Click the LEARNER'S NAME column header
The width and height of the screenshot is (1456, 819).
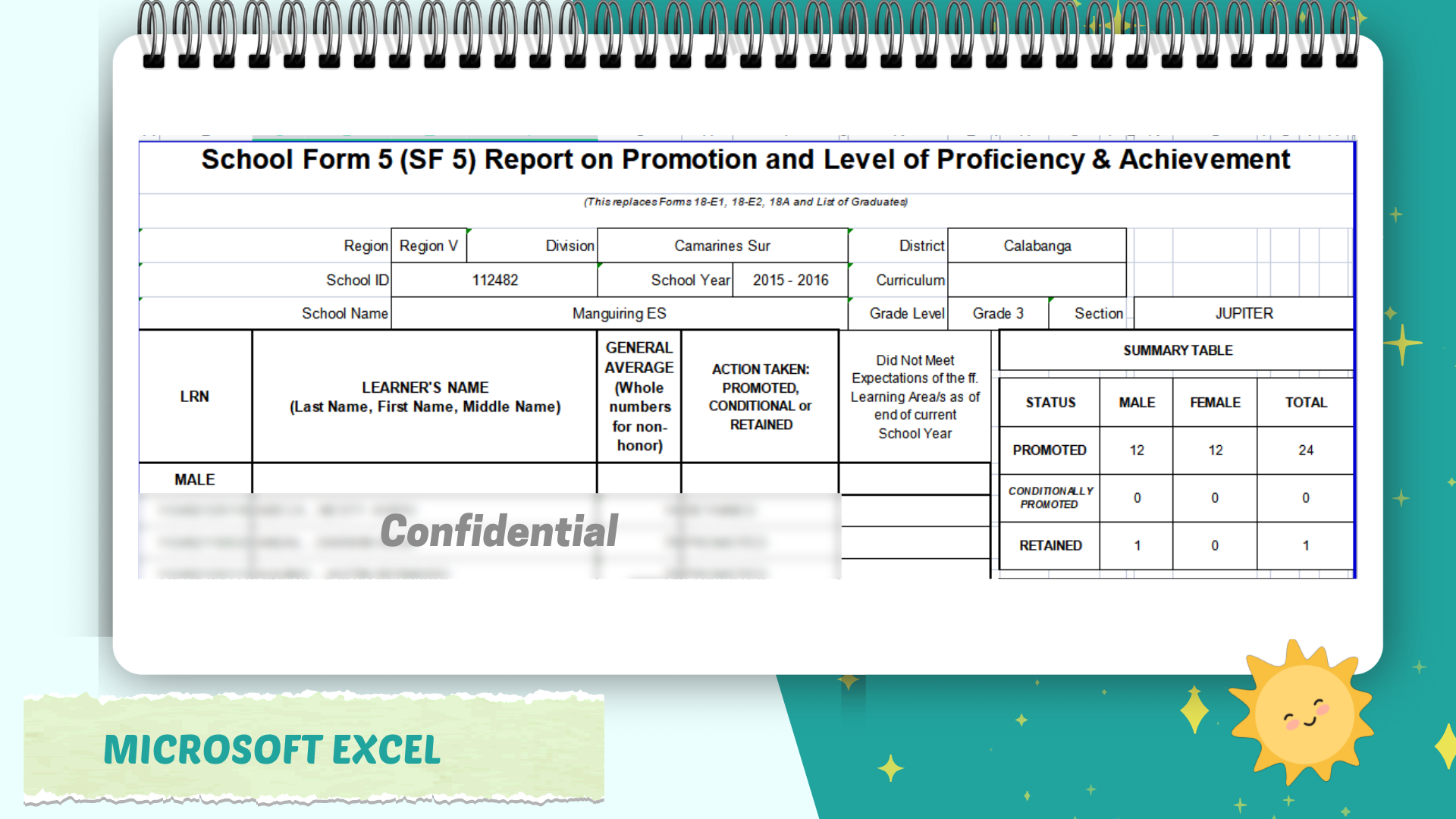[x=425, y=396]
